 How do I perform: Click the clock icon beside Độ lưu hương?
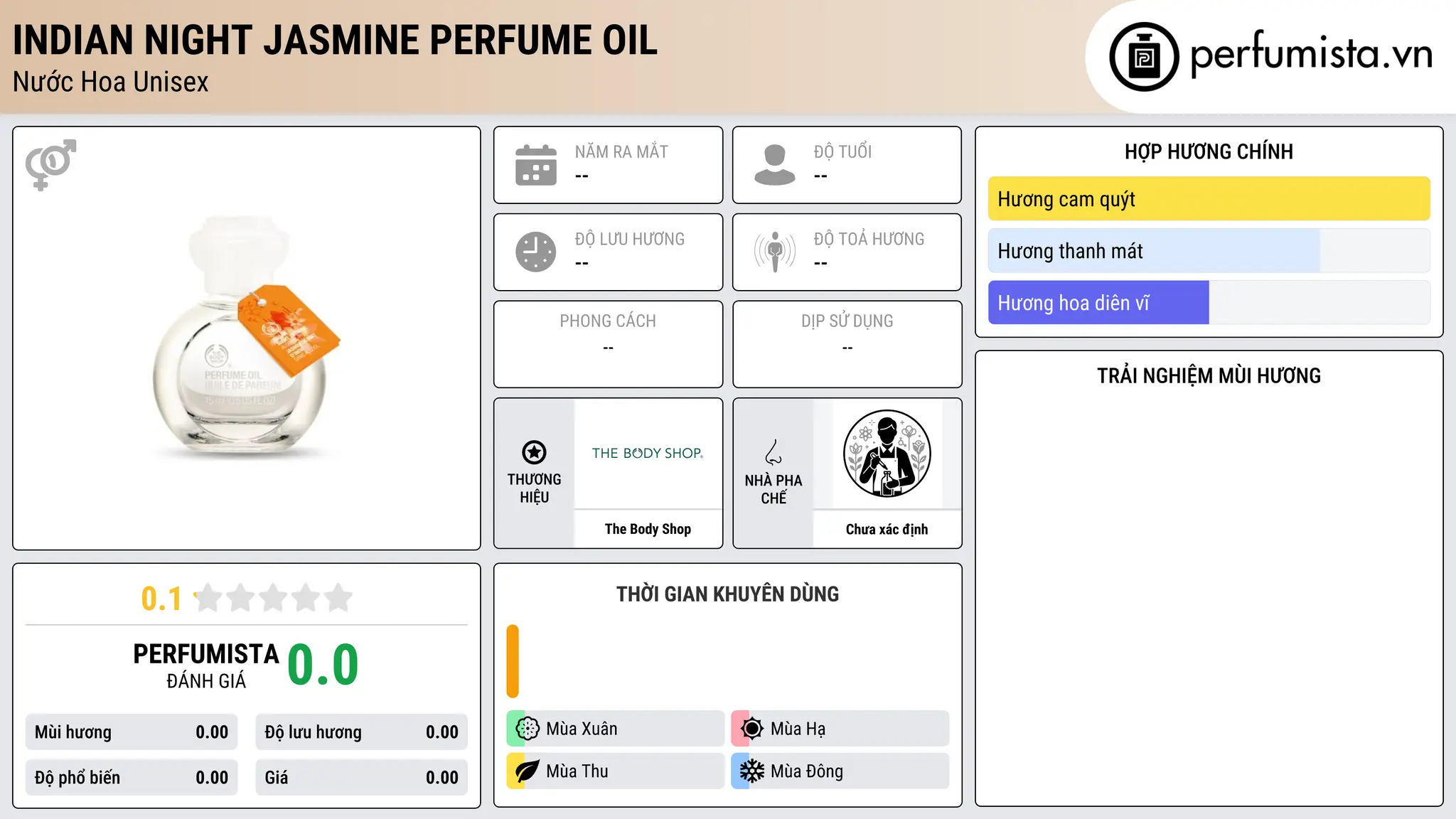pos(536,252)
